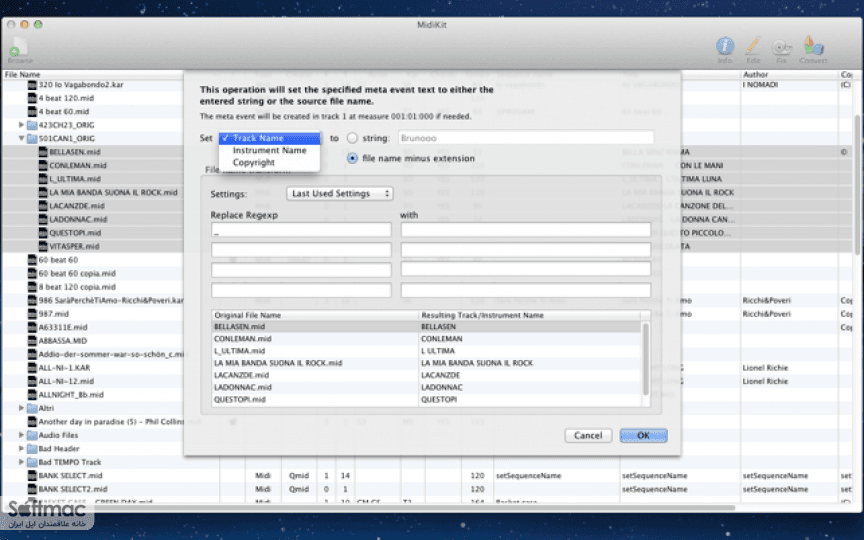Click the Cancel button
This screenshot has height=540, width=864.
point(588,435)
